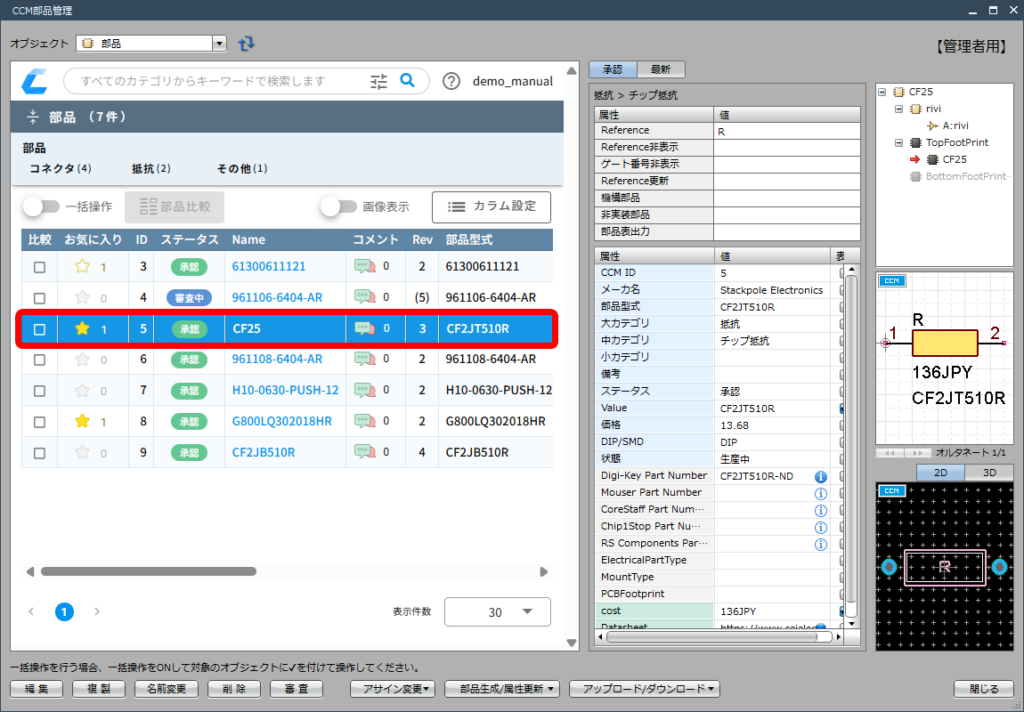Open the assign change dropdown button
Viewport: 1024px width, 712px height.
[x=393, y=688]
